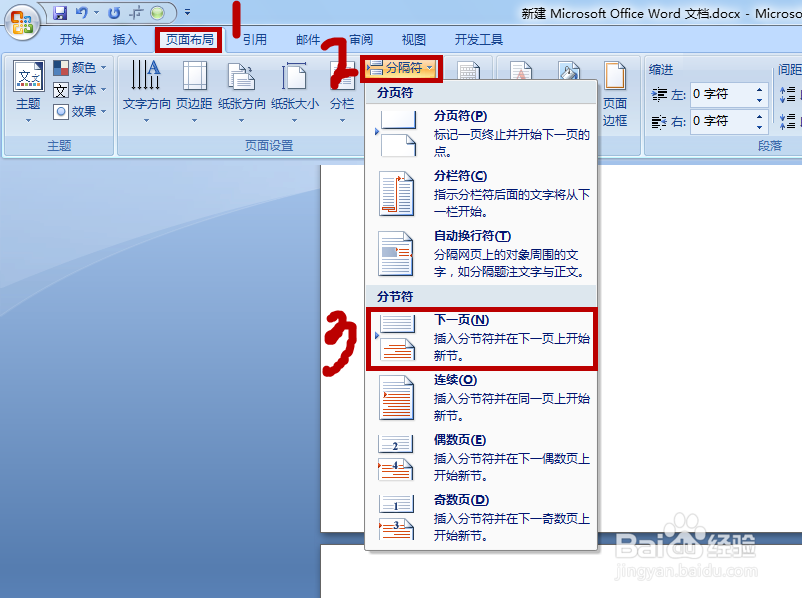Click the 页面设置 group label
This screenshot has height=598, width=802.
point(269,146)
